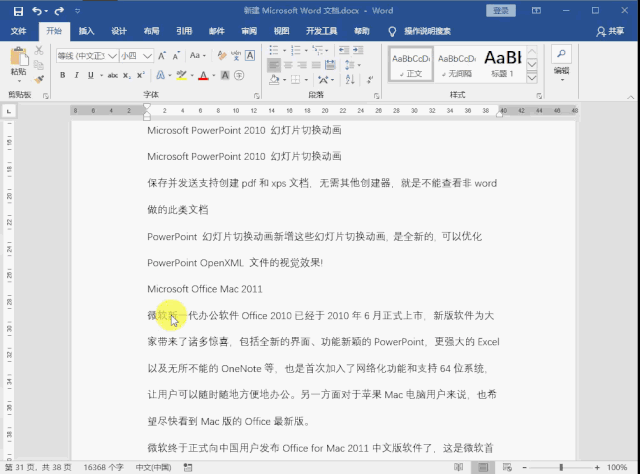Apply the red font color
The width and height of the screenshot is (640, 474).
pyautogui.click(x=203, y=76)
